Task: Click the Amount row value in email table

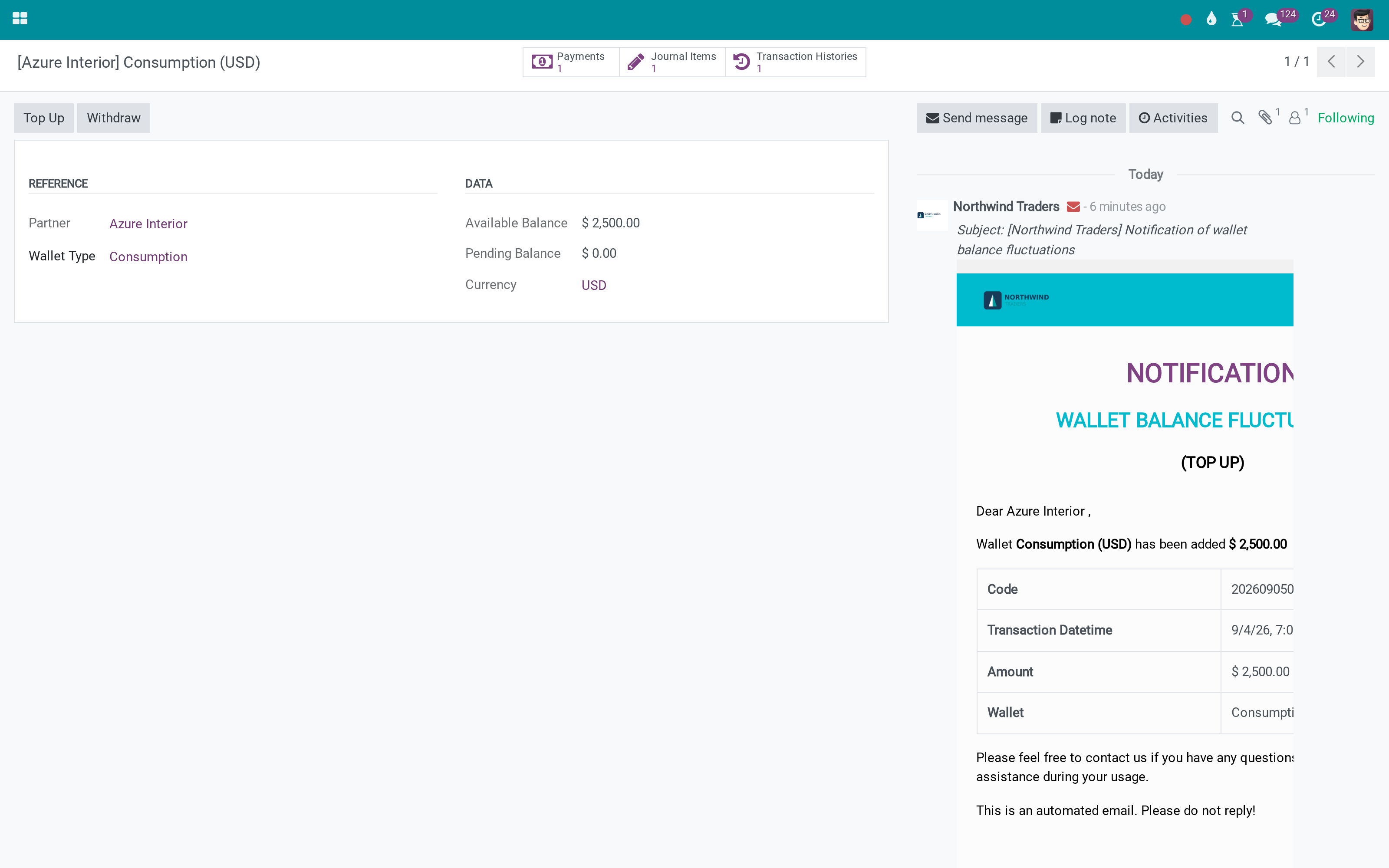Action: (1260, 672)
